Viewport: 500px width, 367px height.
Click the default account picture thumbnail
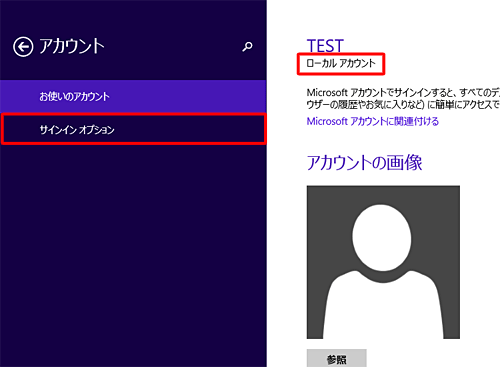point(383,262)
